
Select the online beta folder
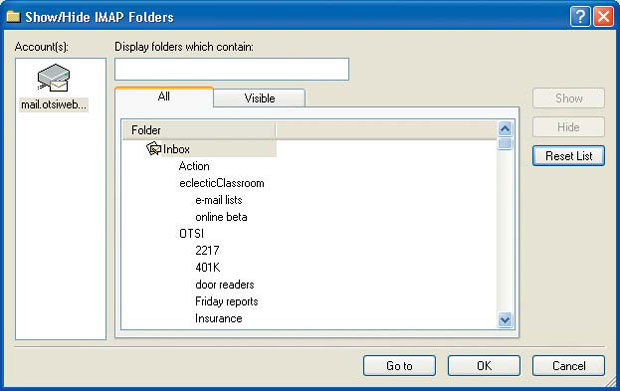[x=221, y=217]
